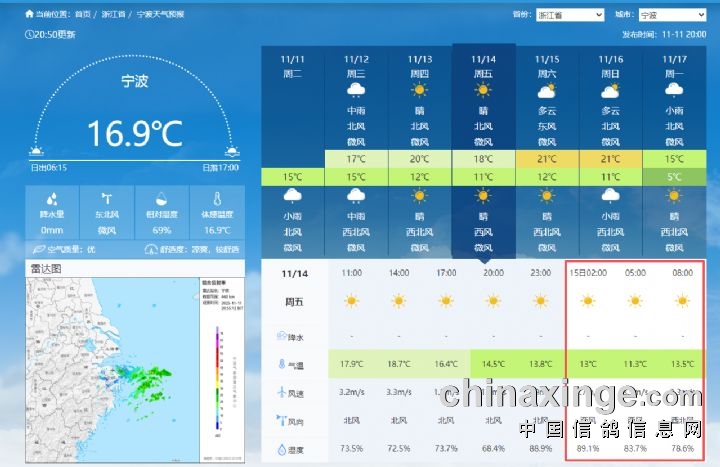The height and width of the screenshot is (467, 720).
Task: Click the air quality leaf icon
Action: (x=39, y=249)
